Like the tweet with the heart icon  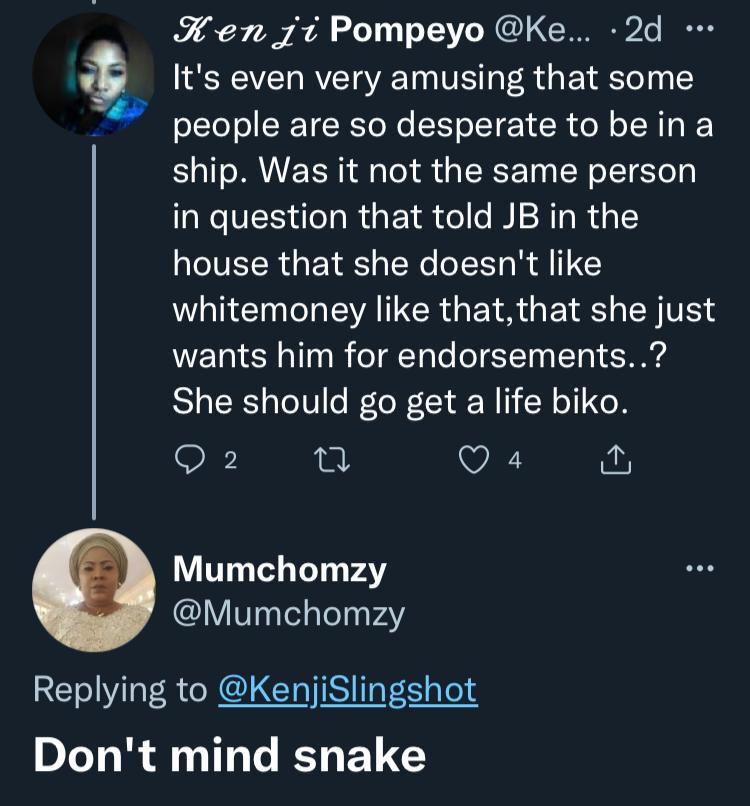point(473,460)
